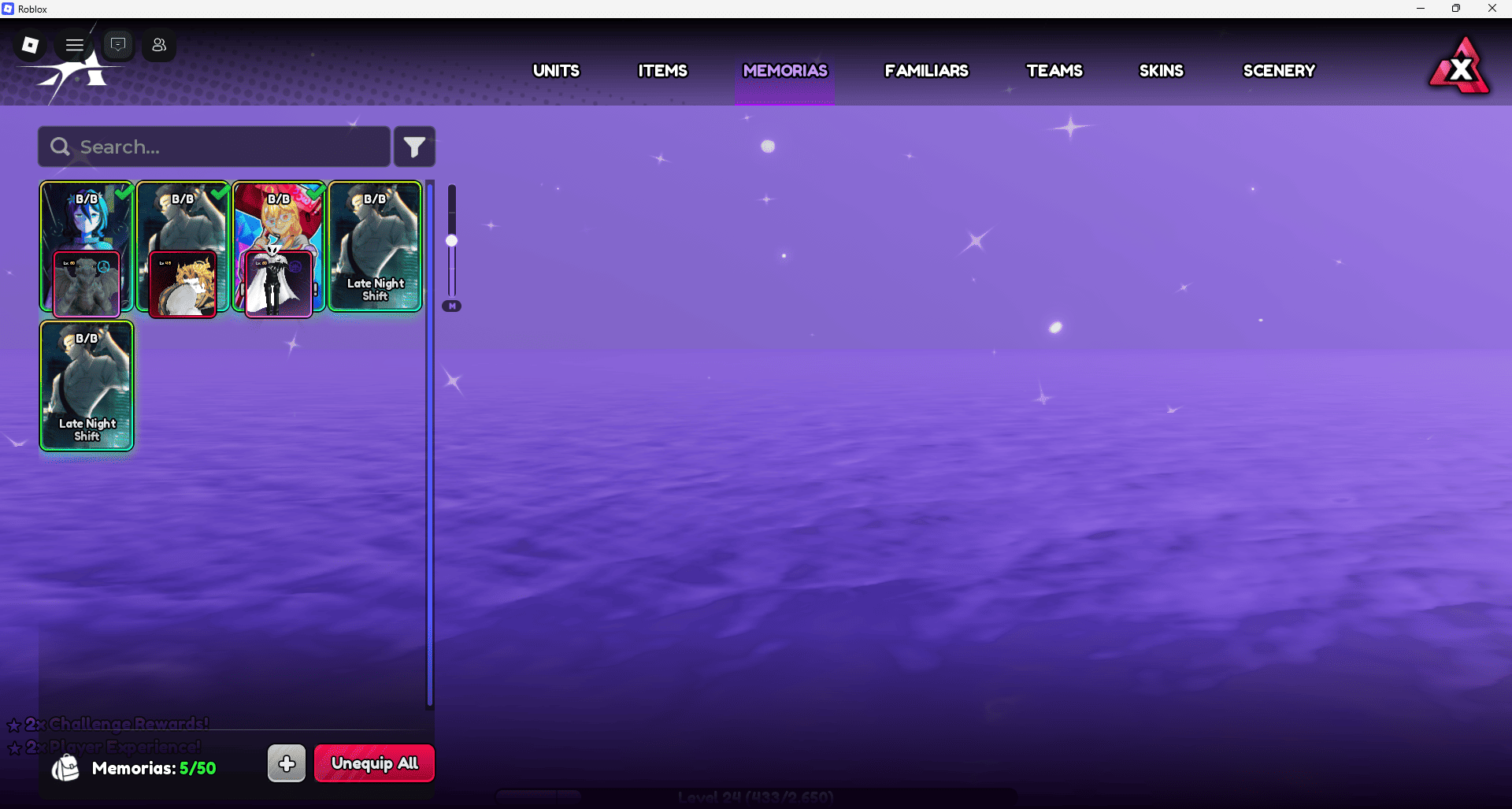The image size is (1512, 809).
Task: Click into the Search field
Action: pos(214,147)
